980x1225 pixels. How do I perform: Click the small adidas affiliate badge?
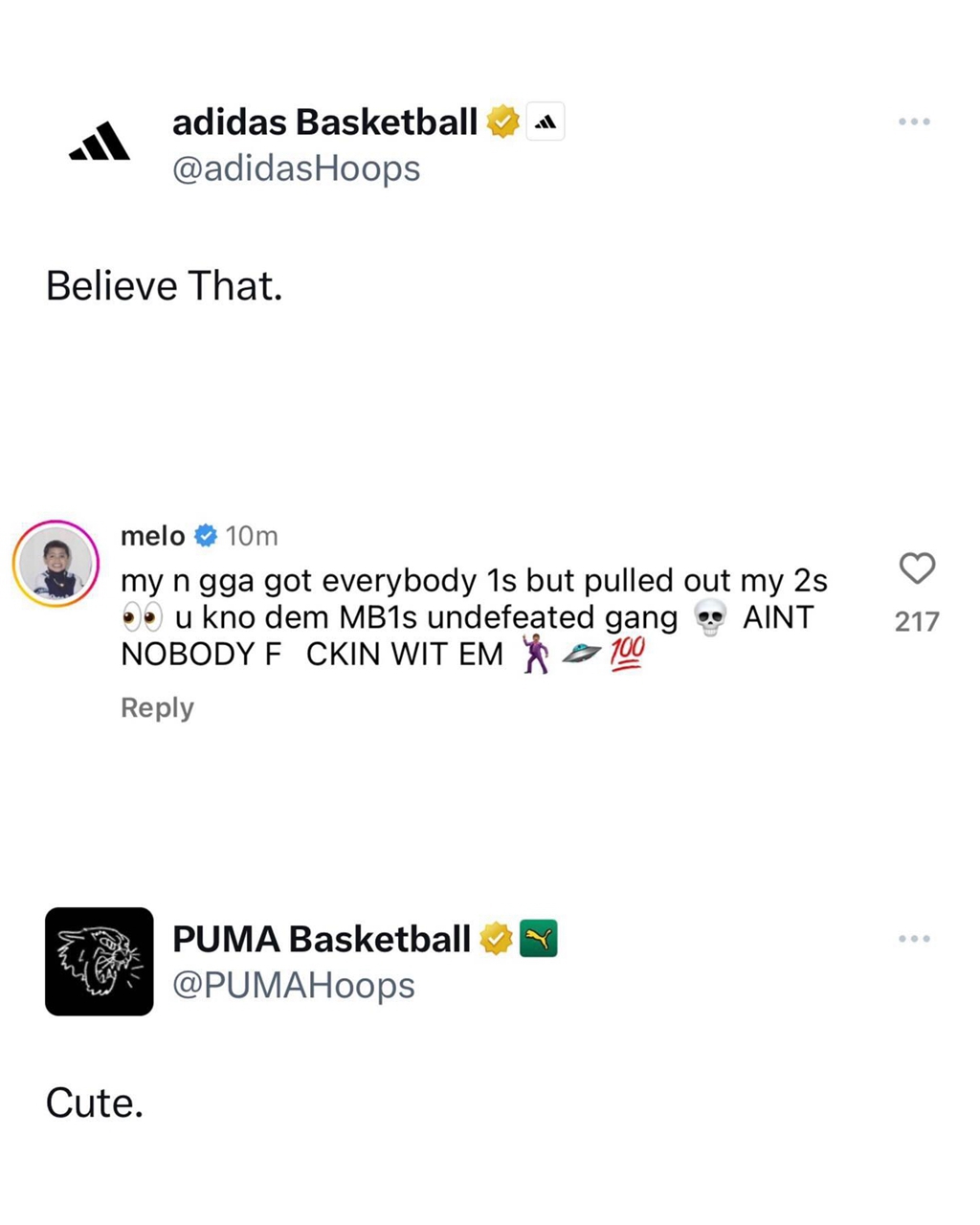546,122
